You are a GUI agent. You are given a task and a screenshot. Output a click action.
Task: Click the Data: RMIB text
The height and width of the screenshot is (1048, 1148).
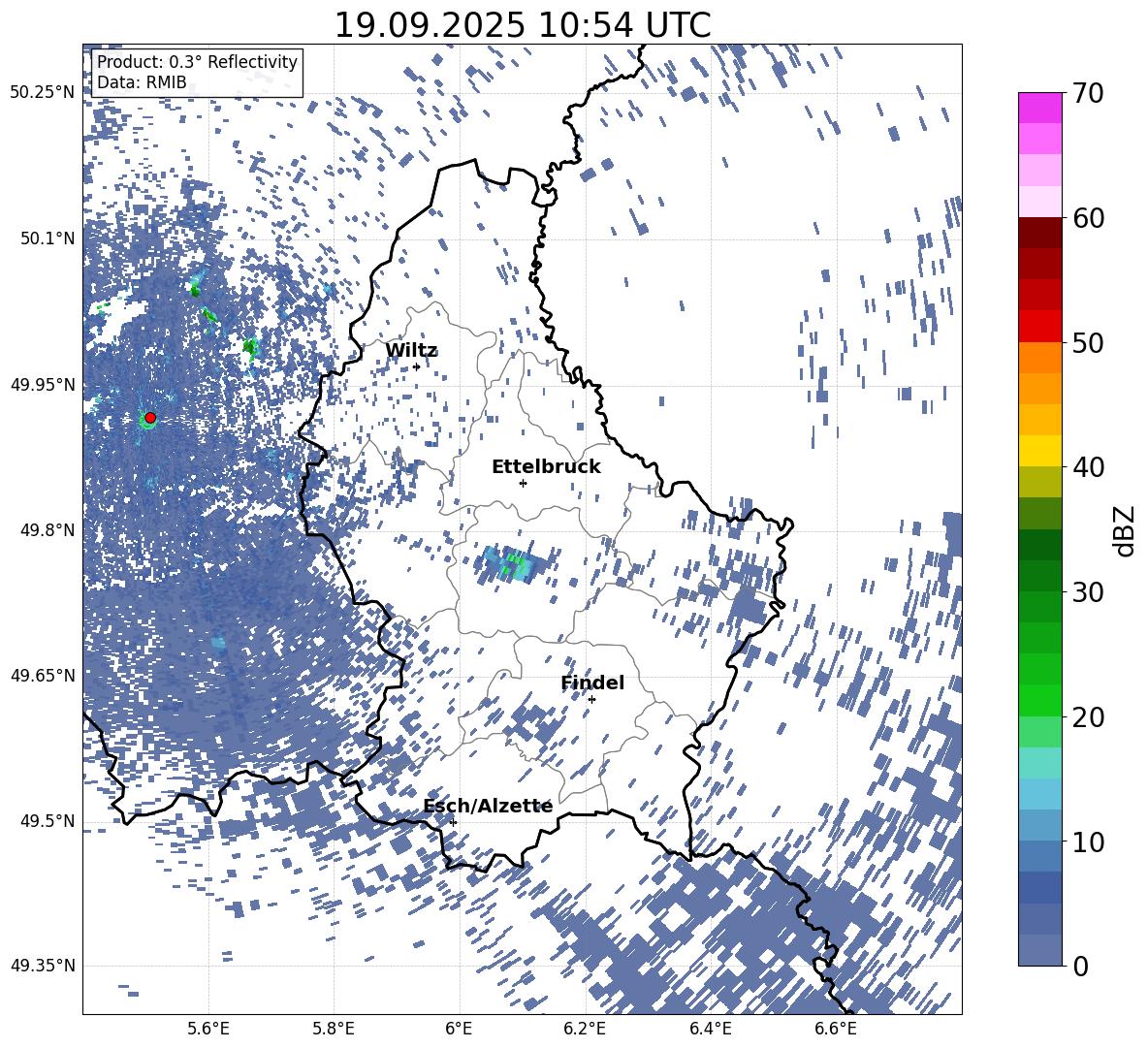(x=142, y=82)
